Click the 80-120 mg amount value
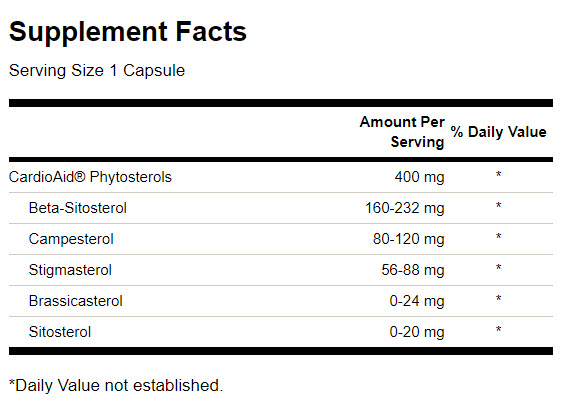562x414 pixels. 409,239
